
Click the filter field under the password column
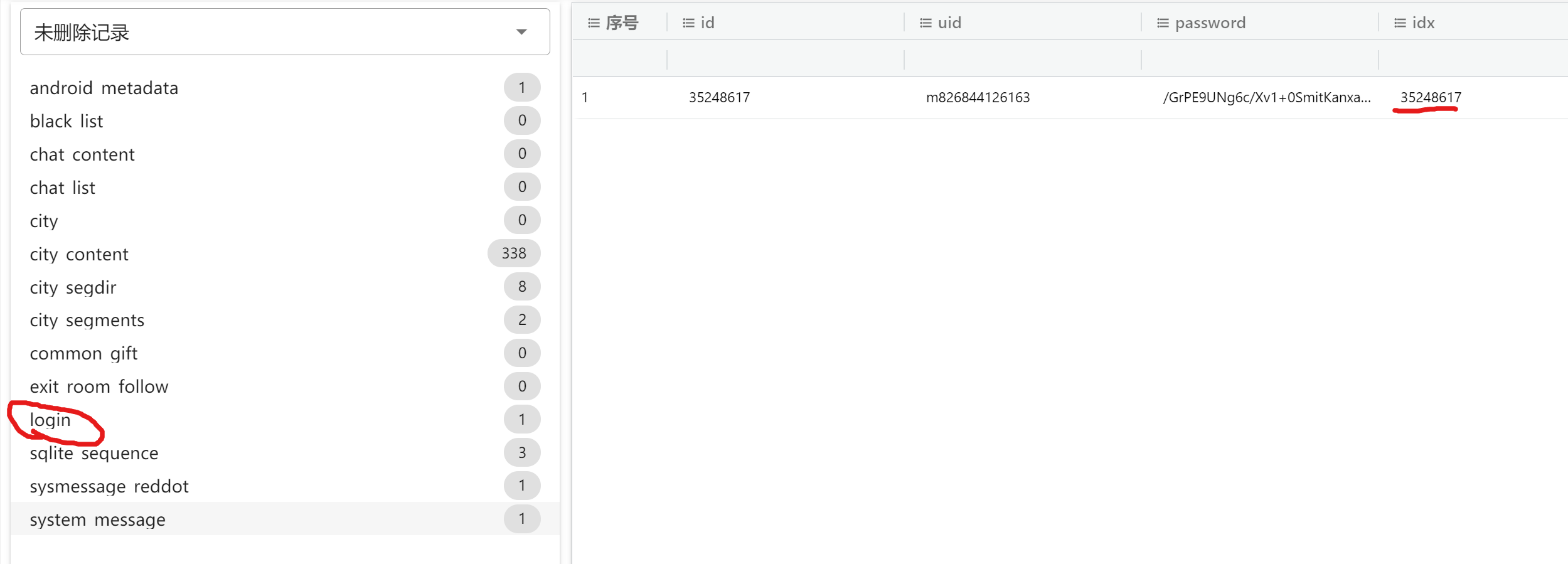pyautogui.click(x=1259, y=60)
